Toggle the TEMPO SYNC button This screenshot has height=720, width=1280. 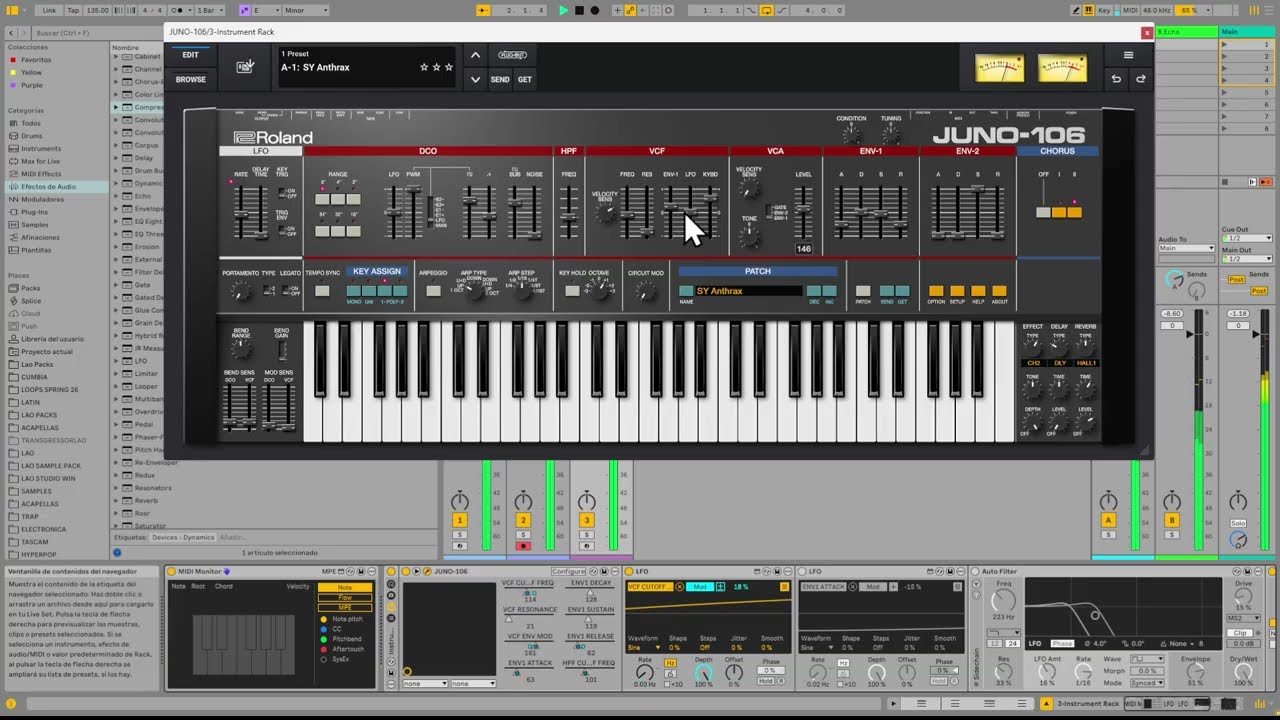tap(322, 291)
